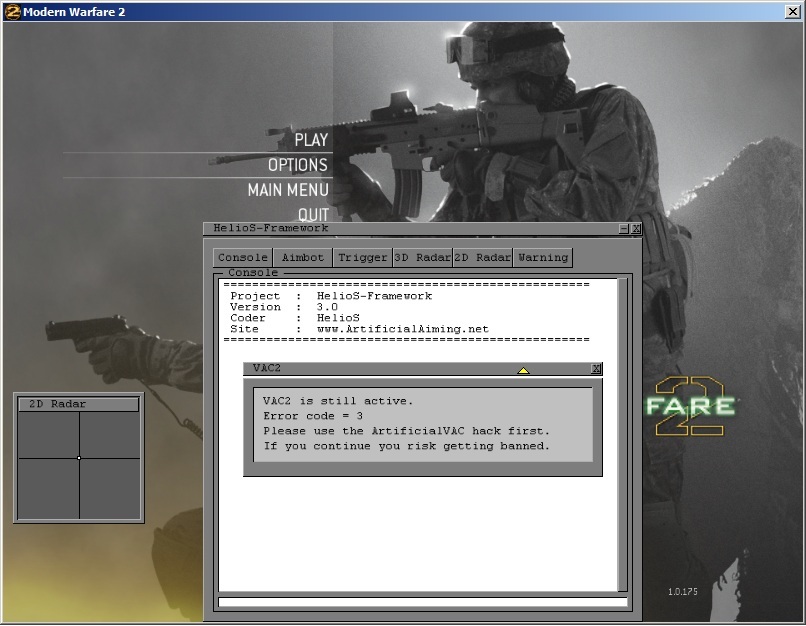Click the yellow triangle in the VAC2 title bar
Image resolution: width=806 pixels, height=626 pixels.
coord(523,370)
